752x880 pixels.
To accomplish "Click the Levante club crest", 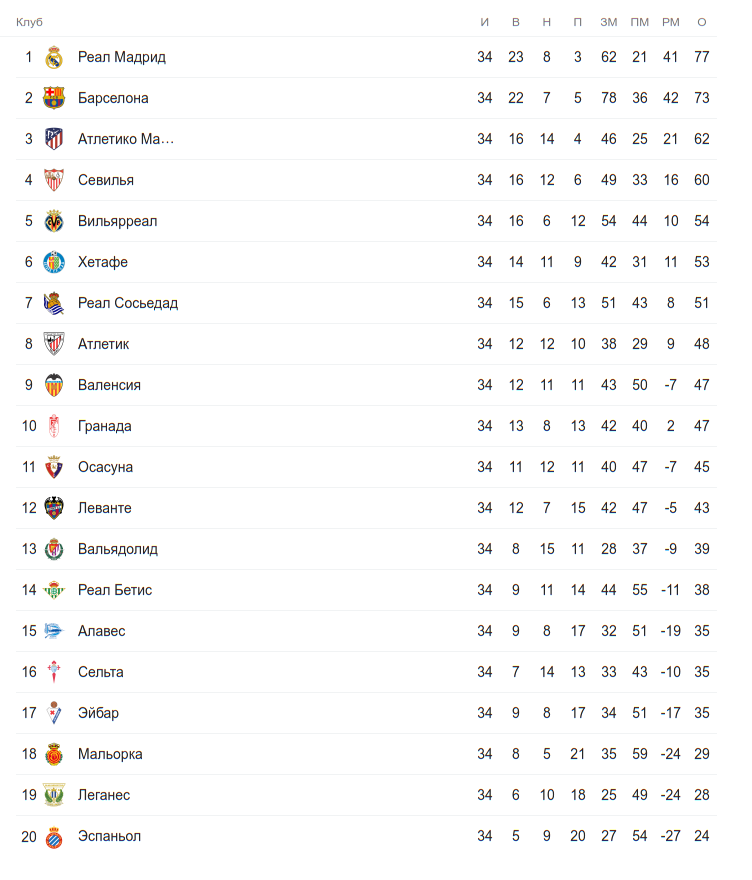I will coord(54,508).
